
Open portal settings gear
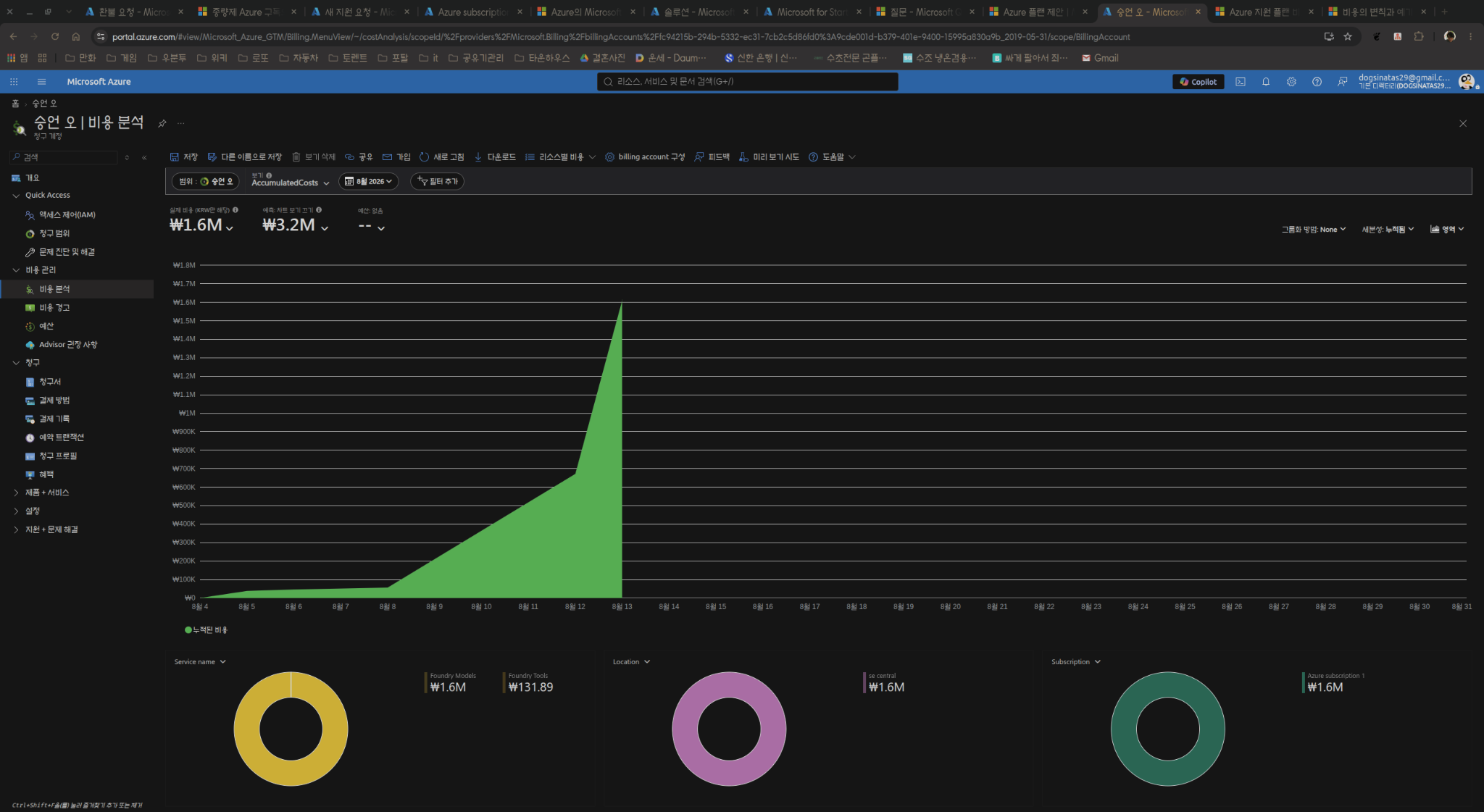(x=1291, y=82)
